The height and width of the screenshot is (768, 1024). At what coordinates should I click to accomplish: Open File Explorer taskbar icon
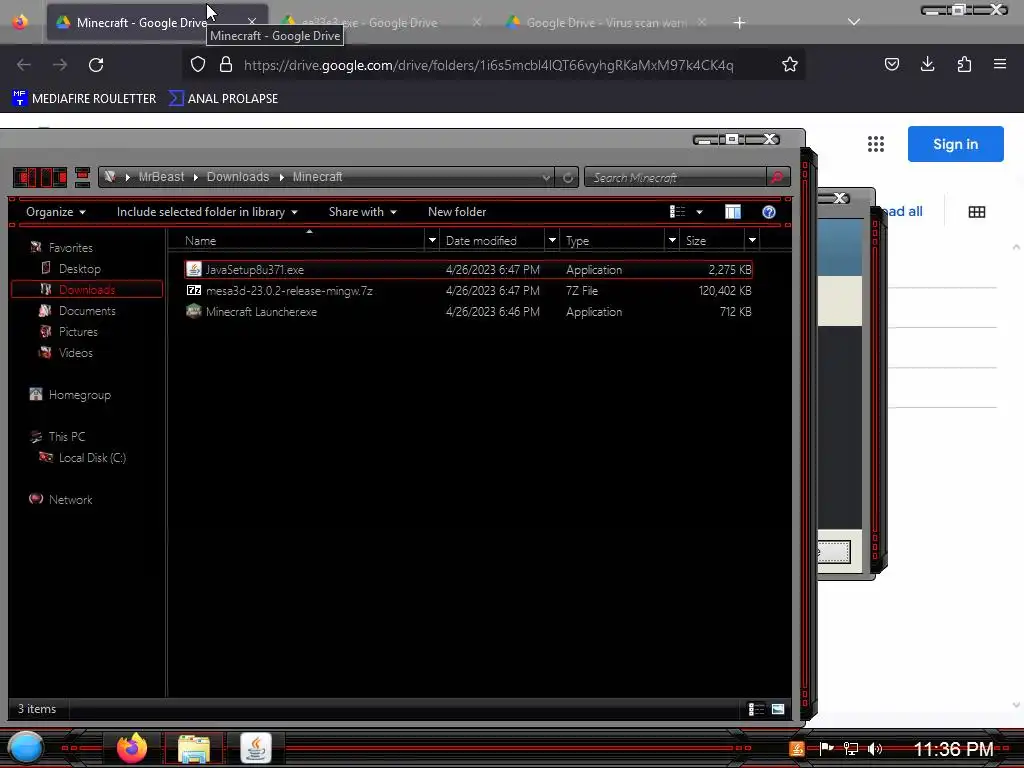click(x=194, y=748)
